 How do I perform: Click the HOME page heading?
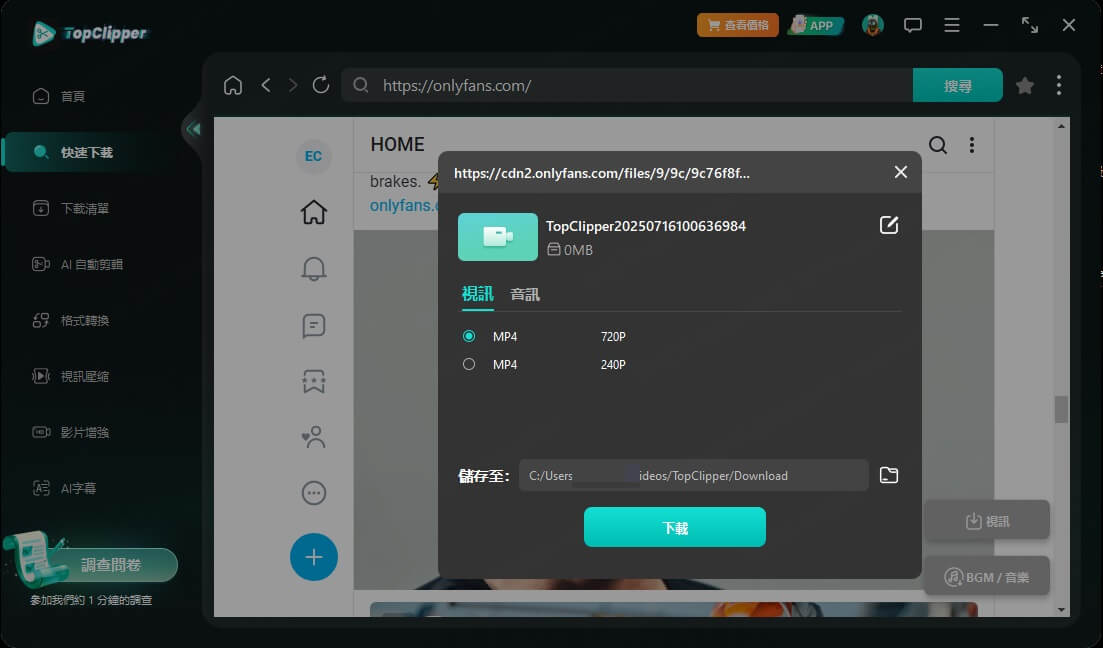click(397, 144)
